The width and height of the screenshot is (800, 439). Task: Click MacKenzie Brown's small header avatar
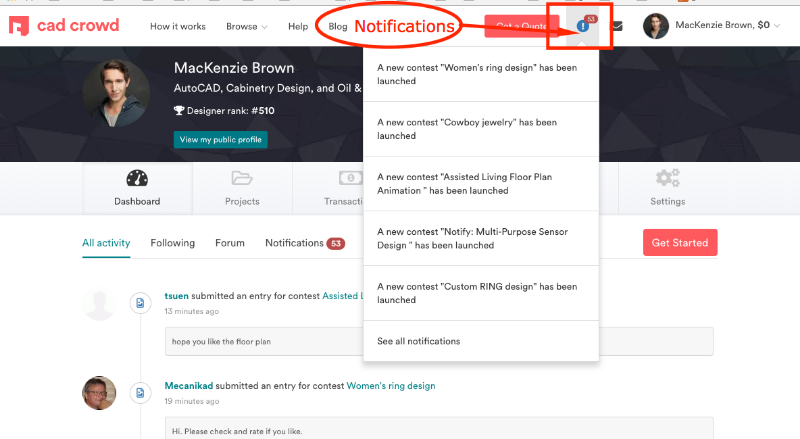pyautogui.click(x=656, y=26)
